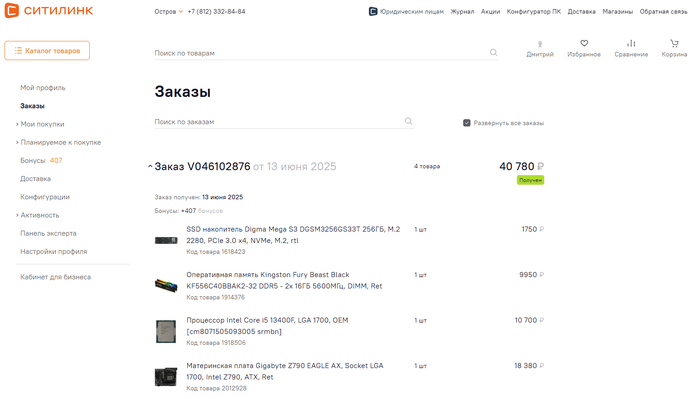Click the motherboard price 18 380 ₽
Viewport: 700px width, 399px height.
tap(529, 366)
